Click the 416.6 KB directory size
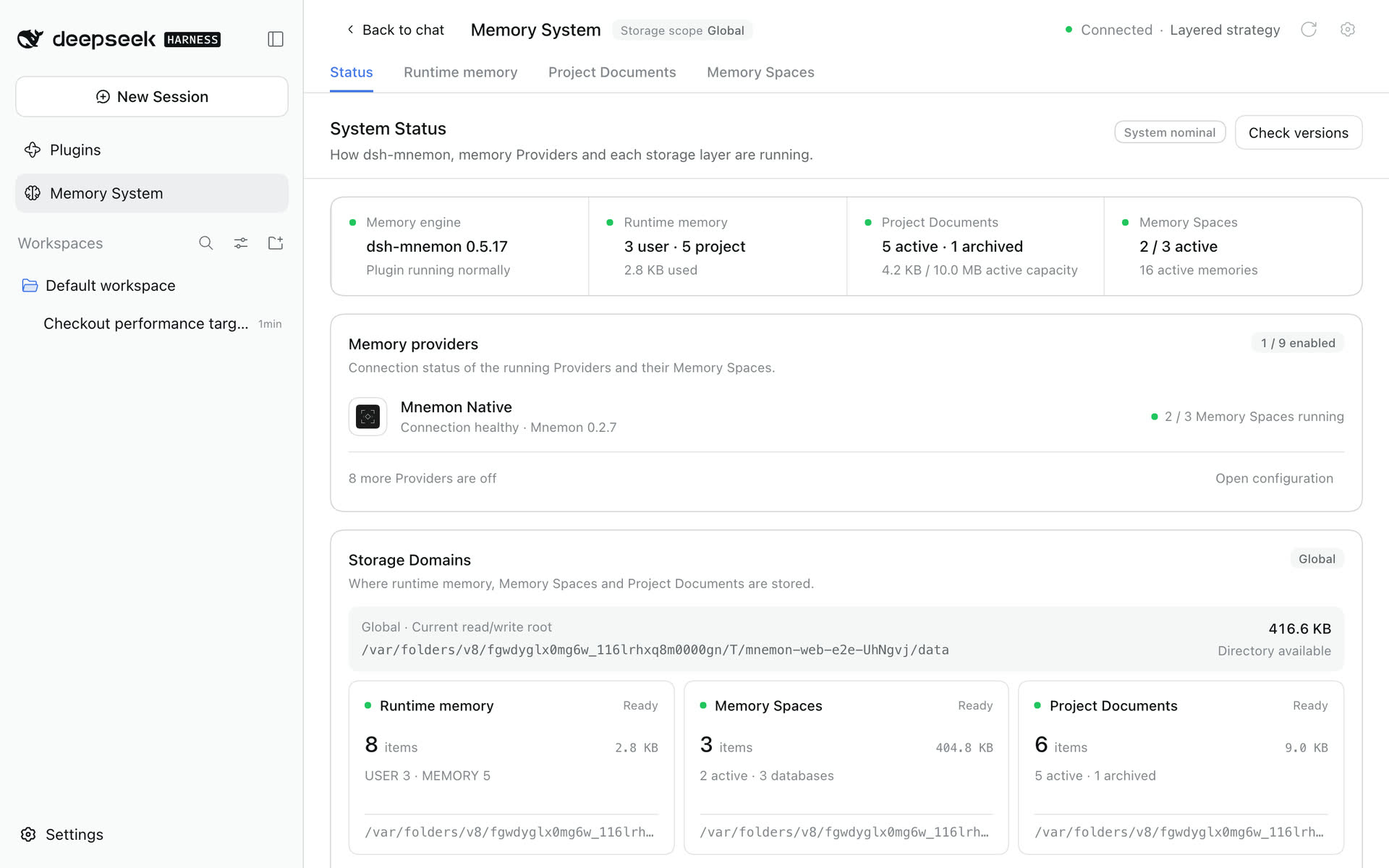This screenshot has height=868, width=1389. point(1299,629)
